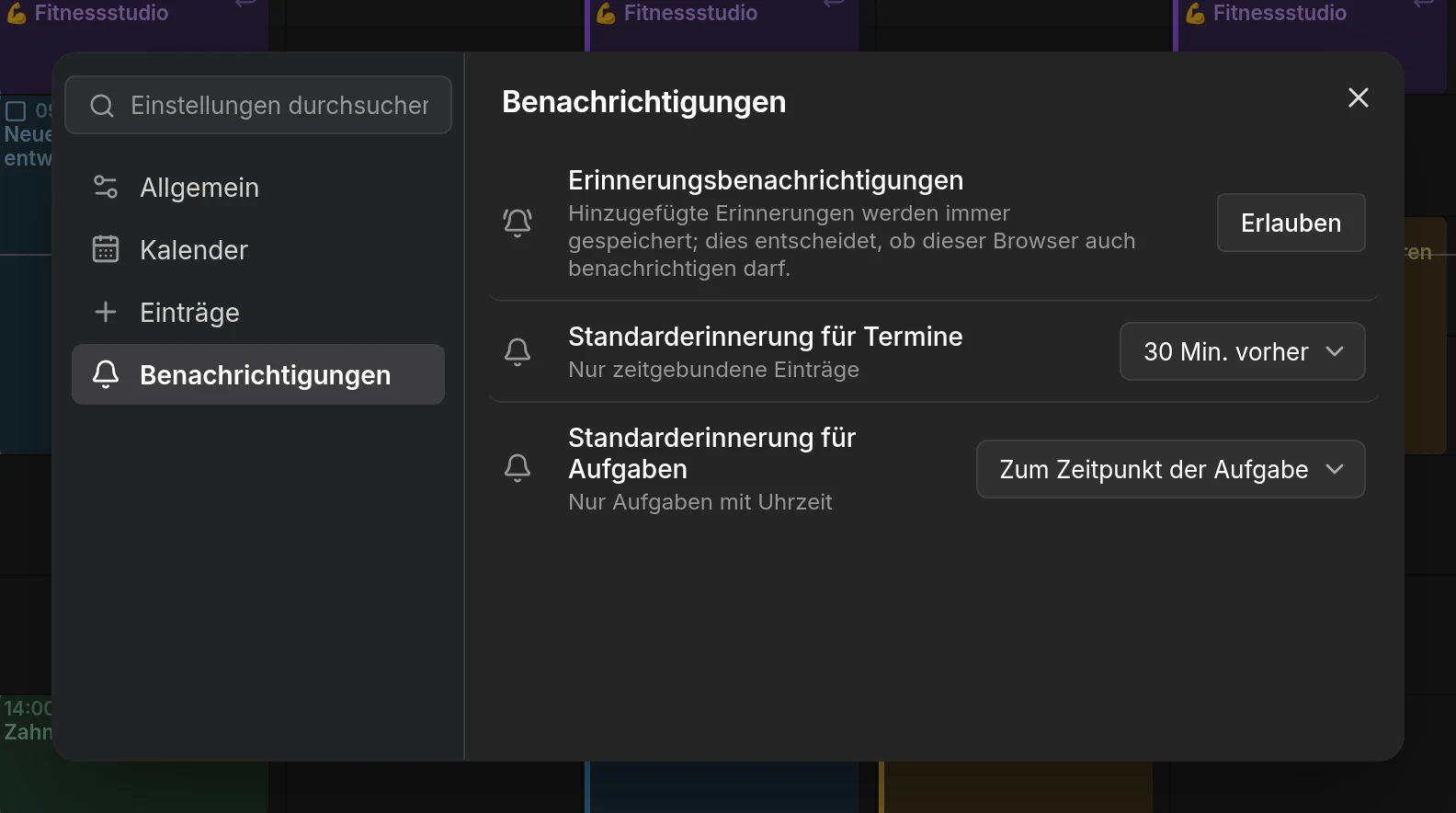Click the magnifier icon in the settings search
Screen dimensions: 1456x813
coord(102,106)
